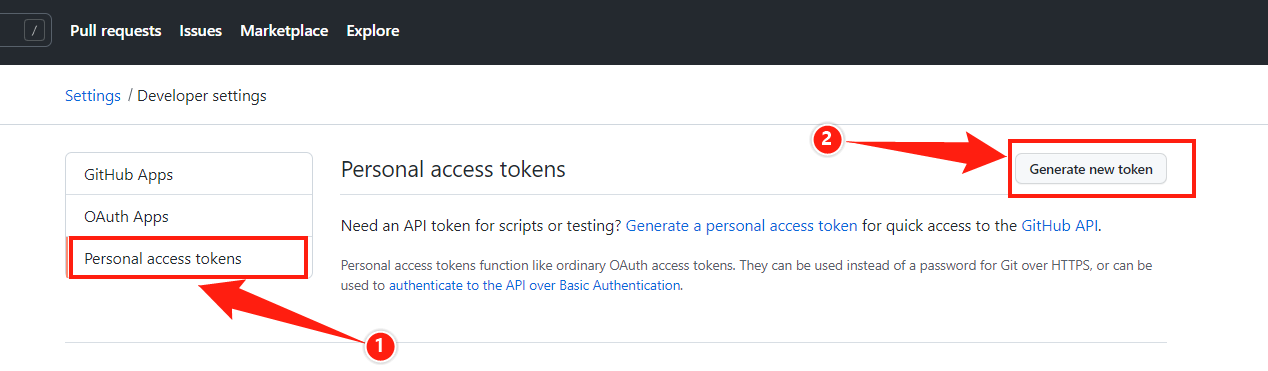Open the Marketplace navigation item

[x=284, y=31]
